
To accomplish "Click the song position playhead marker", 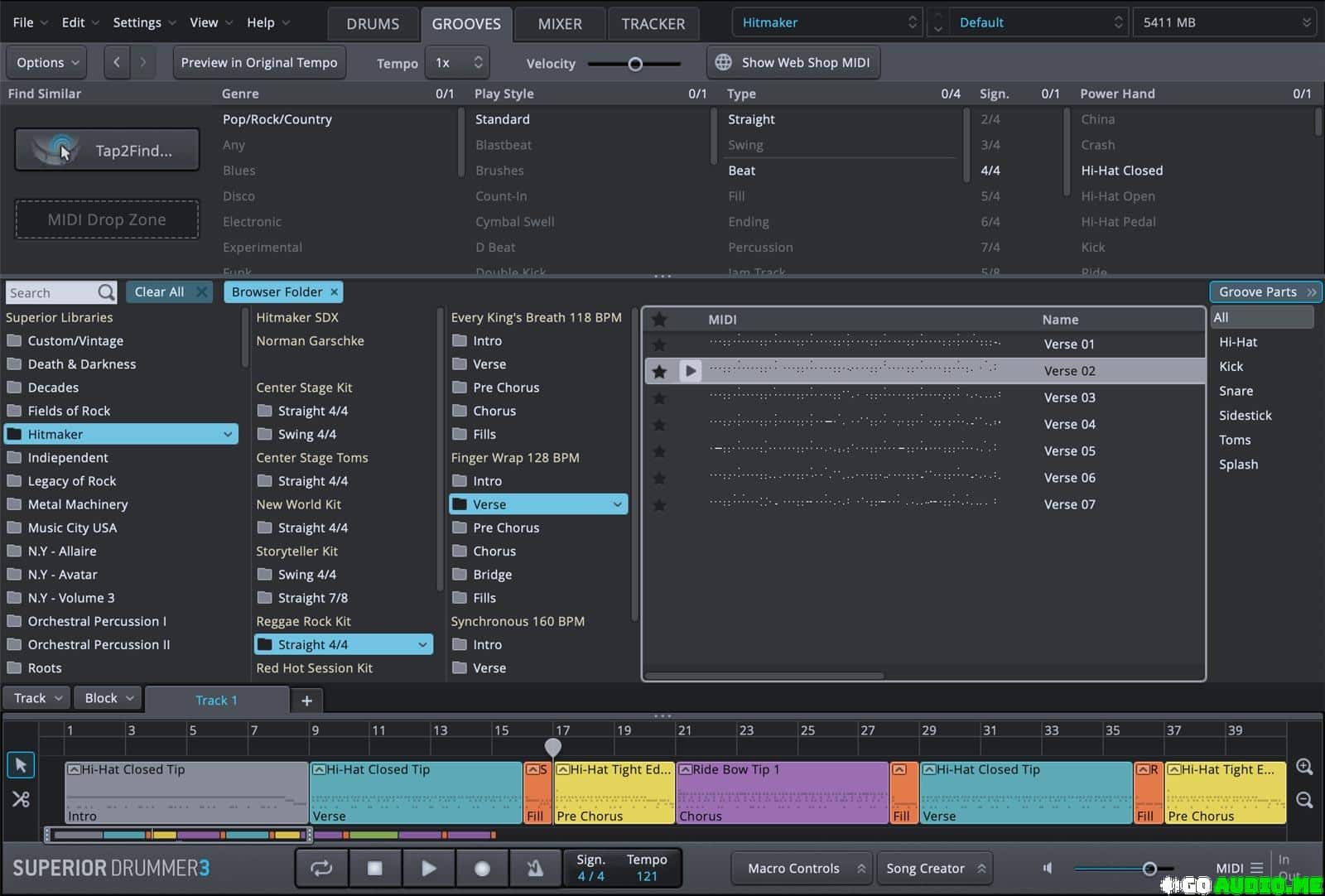I will tap(553, 747).
